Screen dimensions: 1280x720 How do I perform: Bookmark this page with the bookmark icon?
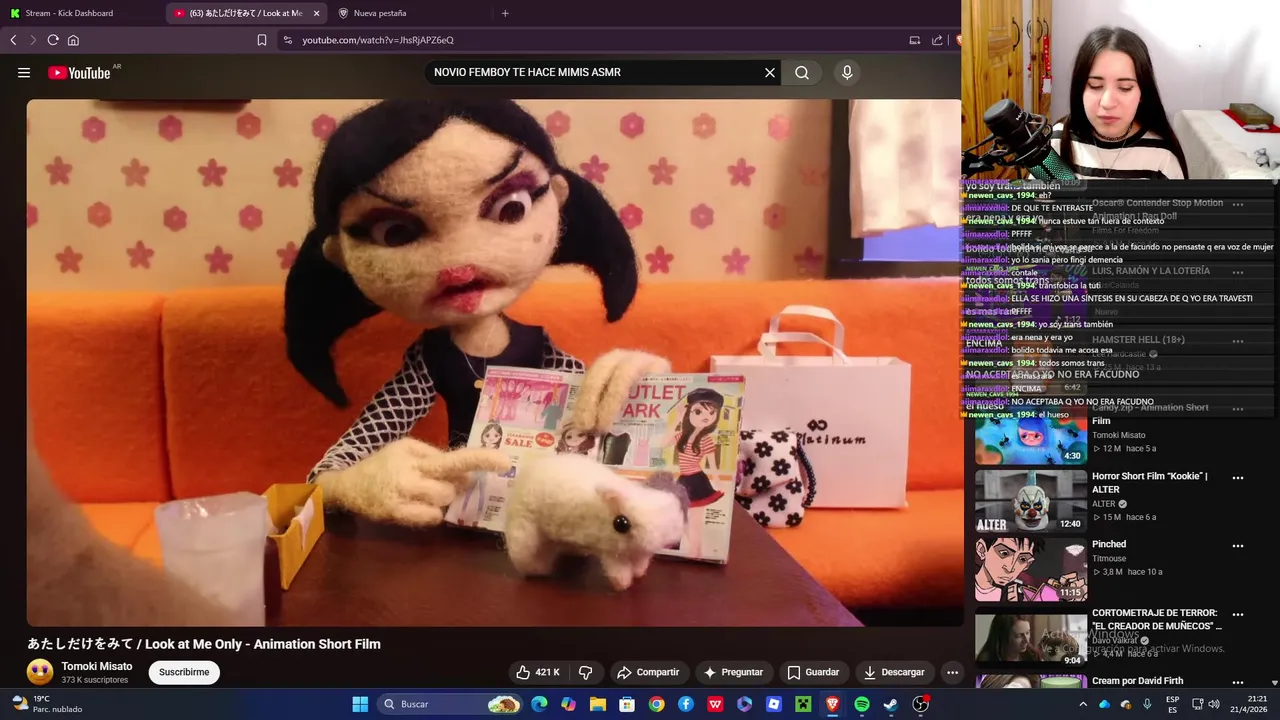coord(262,40)
